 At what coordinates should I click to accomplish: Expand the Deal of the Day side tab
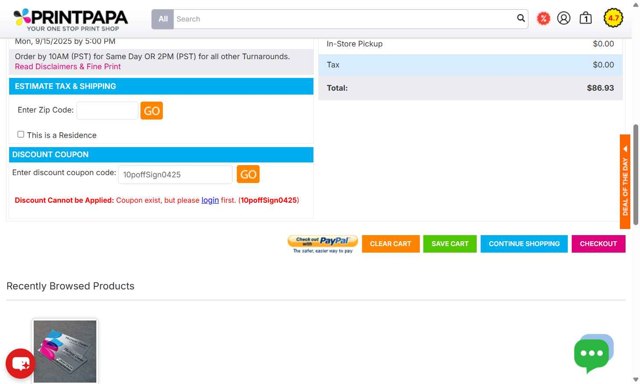tap(625, 181)
